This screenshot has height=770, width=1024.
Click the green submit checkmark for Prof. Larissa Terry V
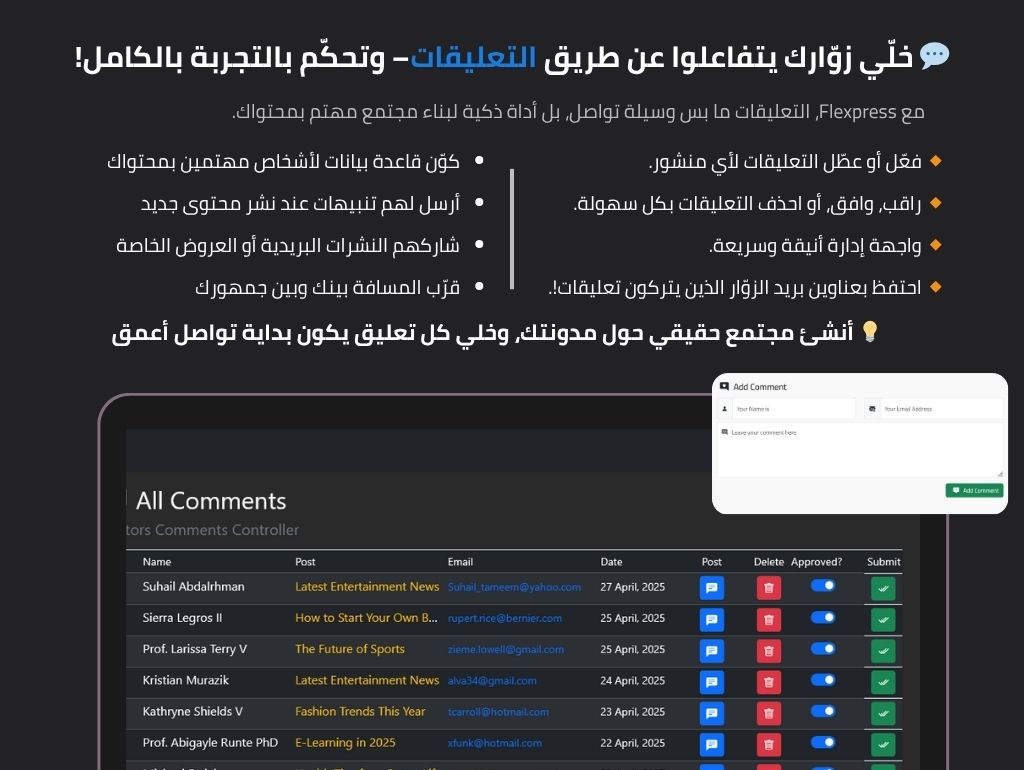(x=882, y=651)
